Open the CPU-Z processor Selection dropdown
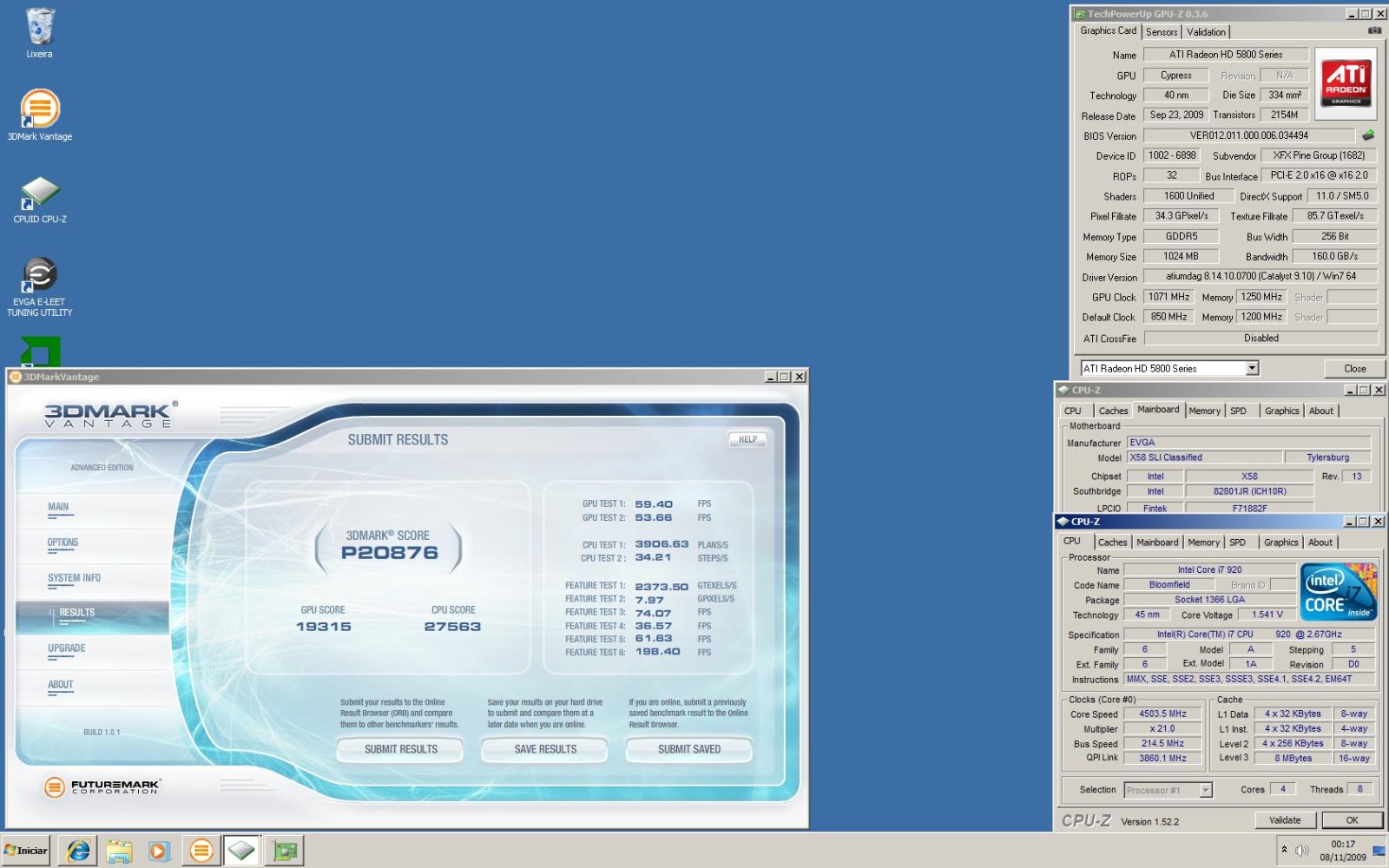The height and width of the screenshot is (868, 1389). (1205, 790)
